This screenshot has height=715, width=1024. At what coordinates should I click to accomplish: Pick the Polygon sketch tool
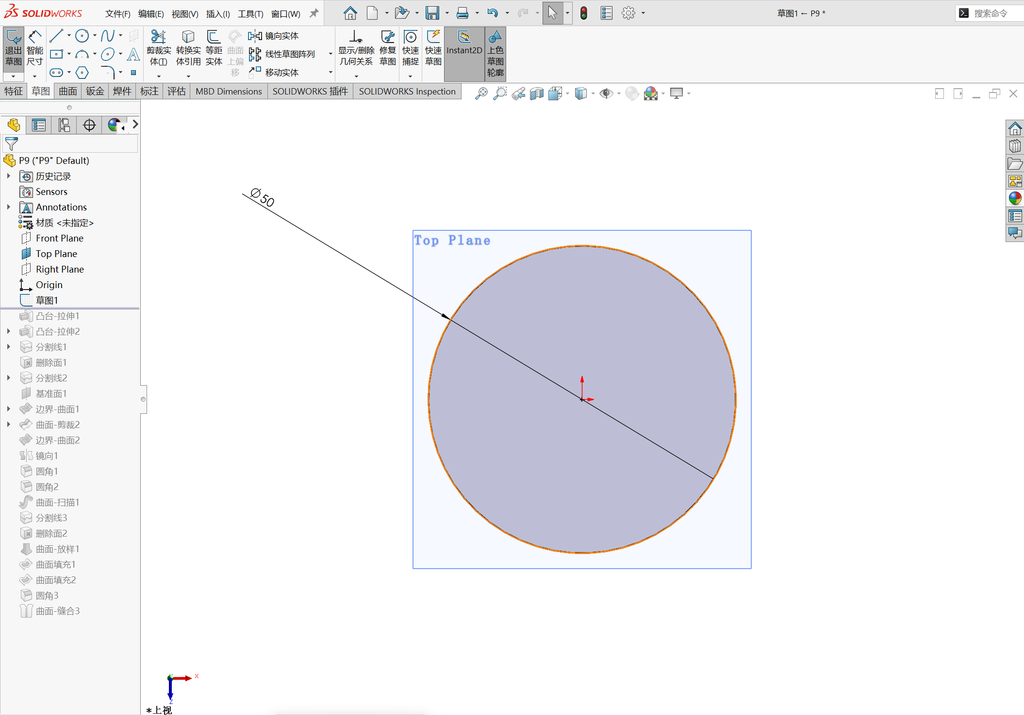[82, 72]
